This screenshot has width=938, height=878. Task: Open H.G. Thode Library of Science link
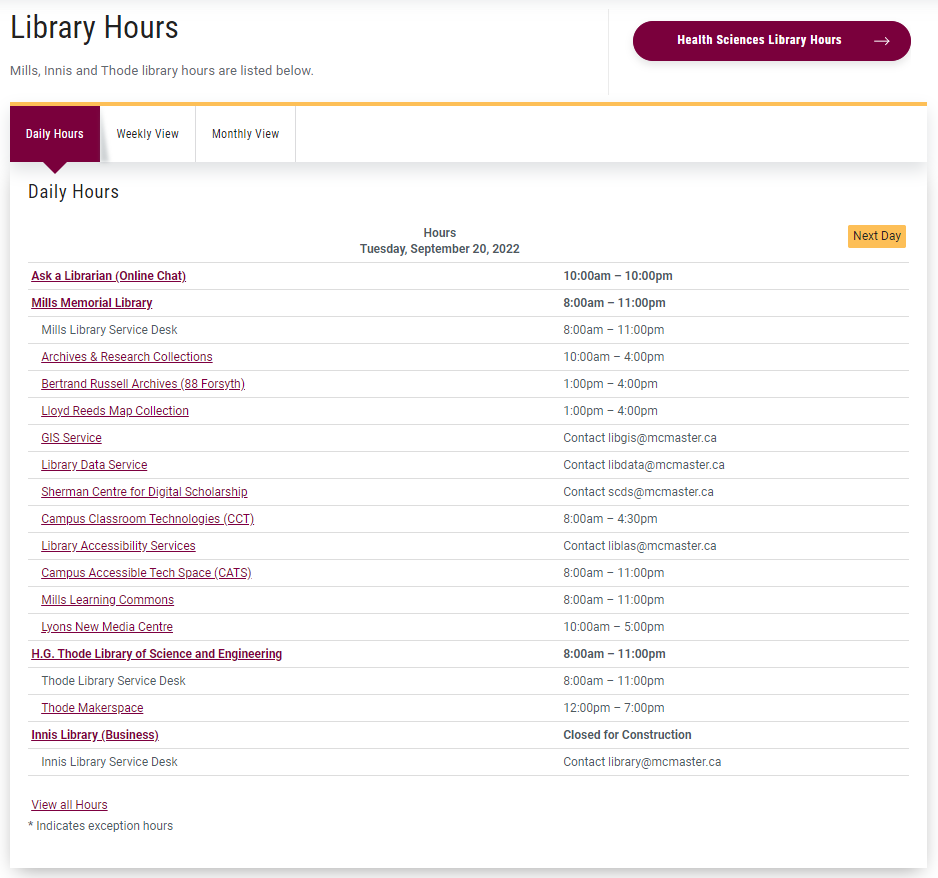point(157,653)
